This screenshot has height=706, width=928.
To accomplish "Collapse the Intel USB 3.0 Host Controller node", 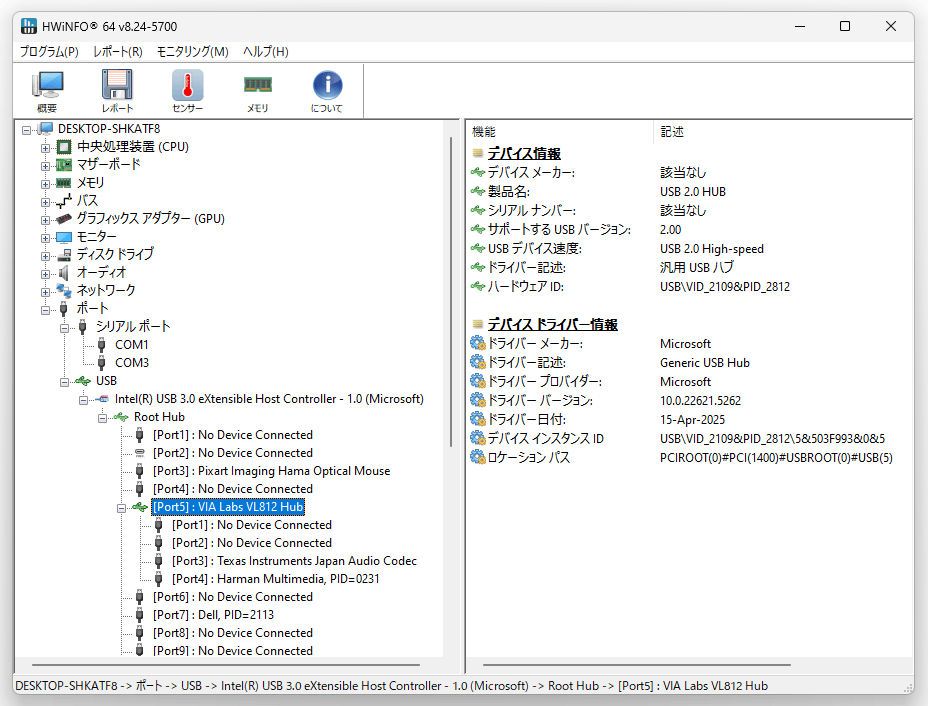I will click(x=83, y=400).
